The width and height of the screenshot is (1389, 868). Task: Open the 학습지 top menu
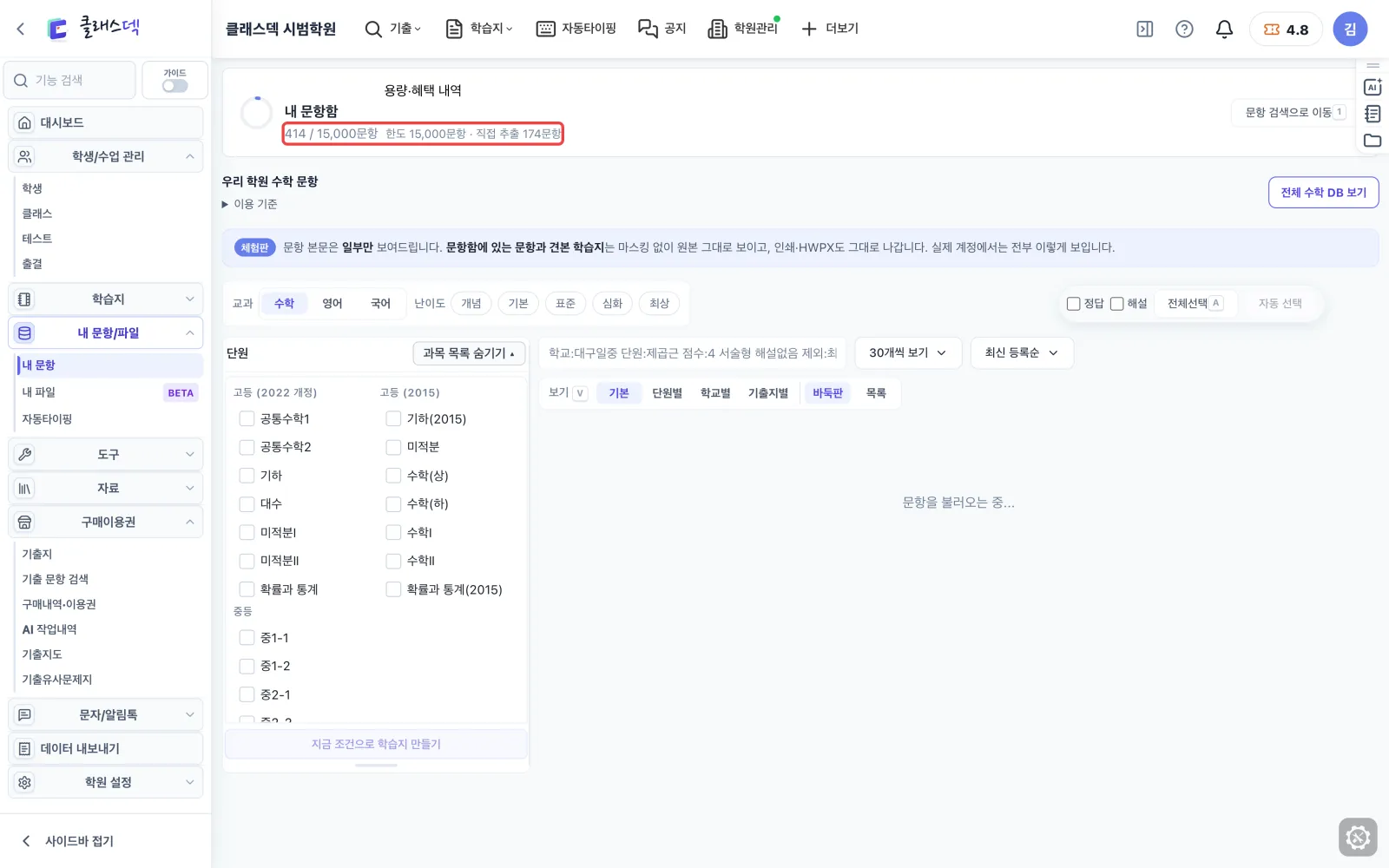[x=479, y=29]
